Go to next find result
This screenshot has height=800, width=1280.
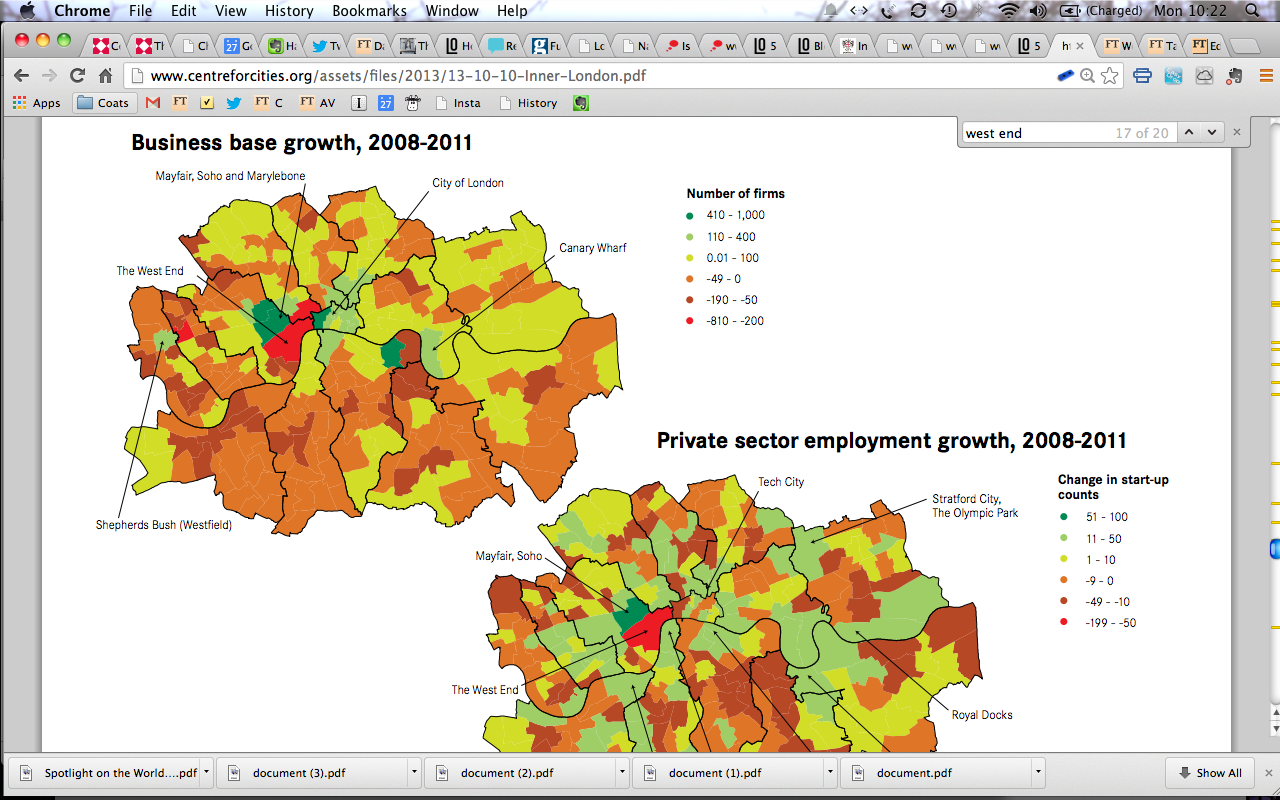1212,132
